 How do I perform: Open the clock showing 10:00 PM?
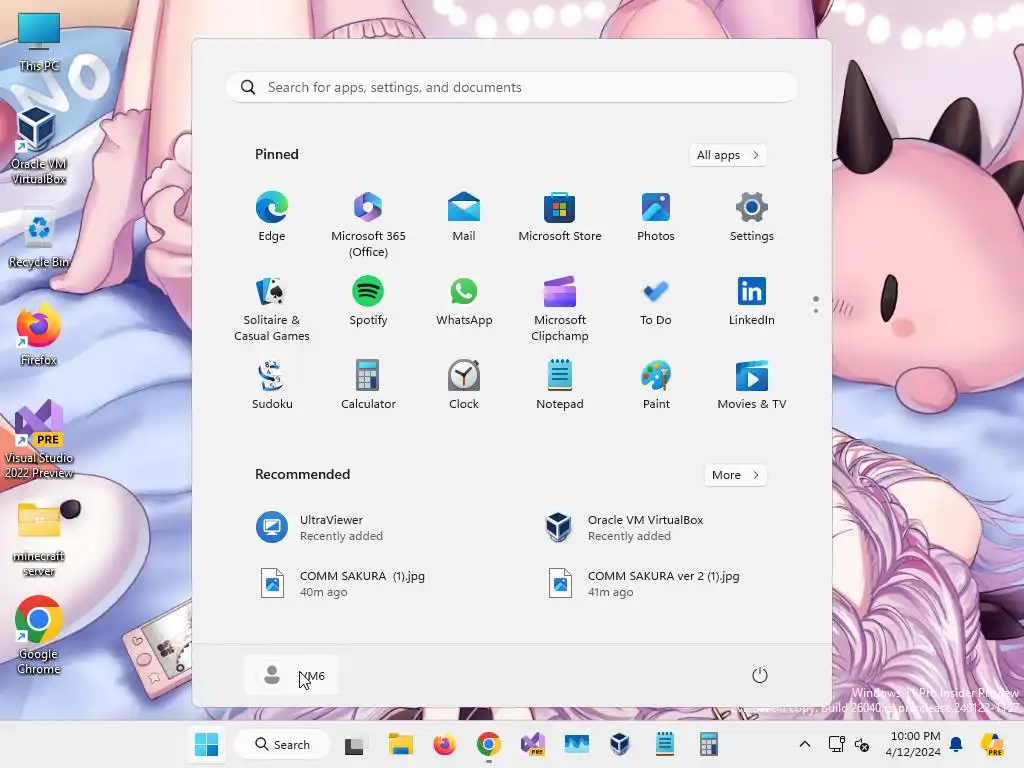pos(915,744)
